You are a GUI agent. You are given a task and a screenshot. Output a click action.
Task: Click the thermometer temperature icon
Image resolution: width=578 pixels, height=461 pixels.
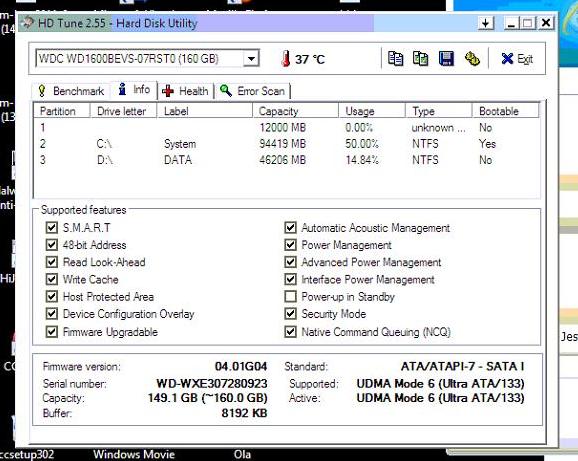pos(285,59)
